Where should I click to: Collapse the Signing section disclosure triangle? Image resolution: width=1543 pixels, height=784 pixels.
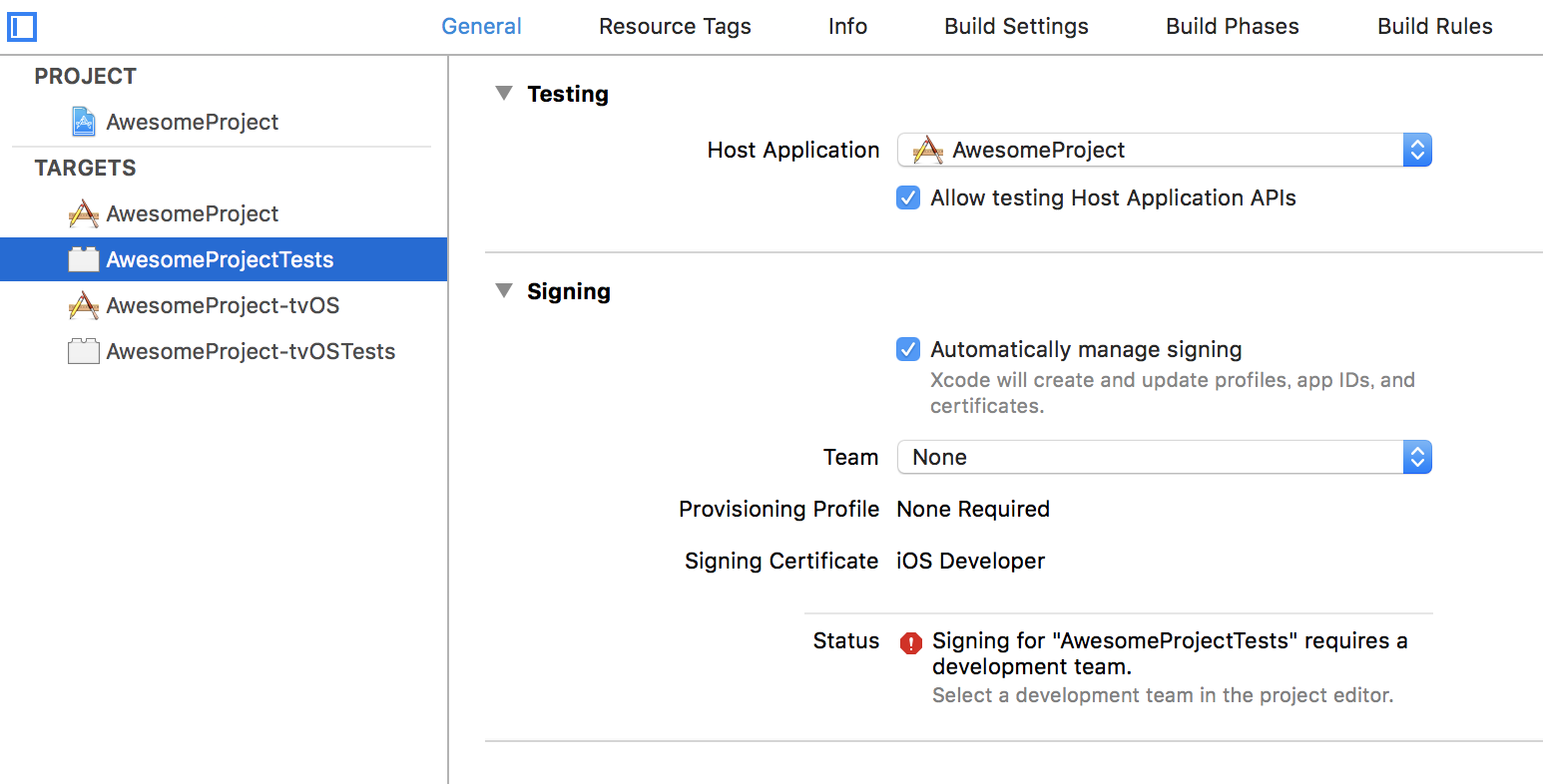pyautogui.click(x=504, y=290)
